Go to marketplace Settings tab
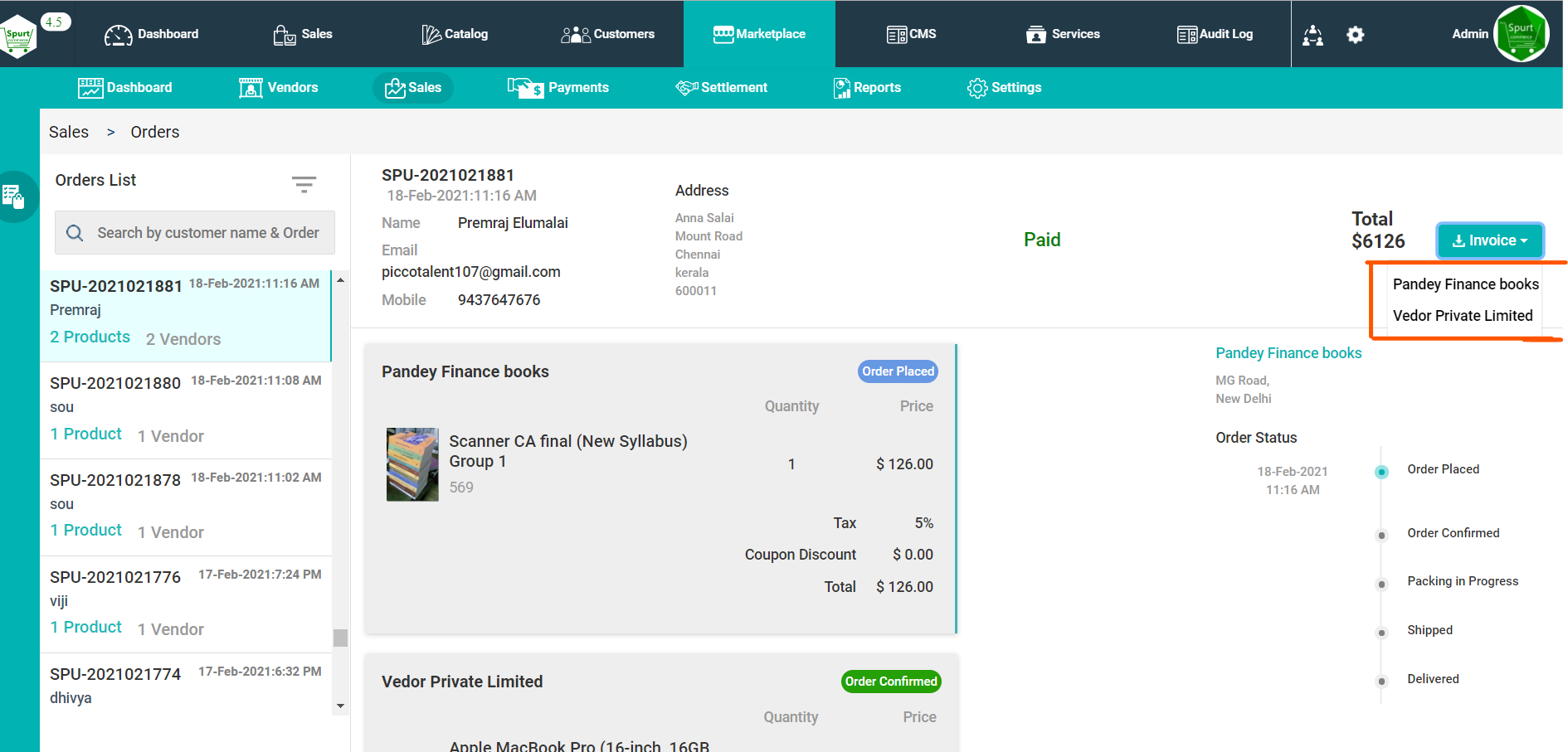 pyautogui.click(x=1004, y=88)
